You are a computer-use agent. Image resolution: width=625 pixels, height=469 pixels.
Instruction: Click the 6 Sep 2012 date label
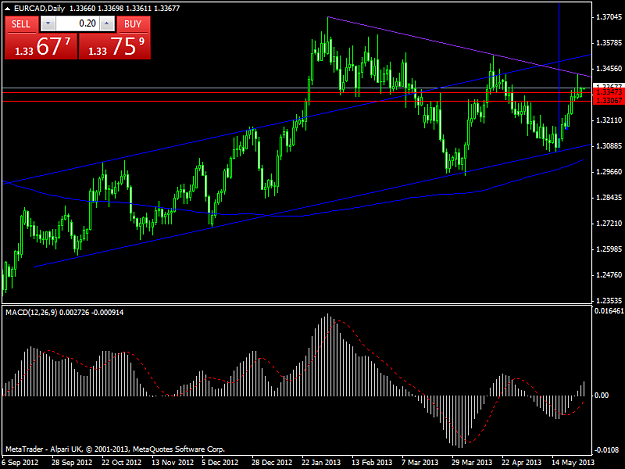20,462
